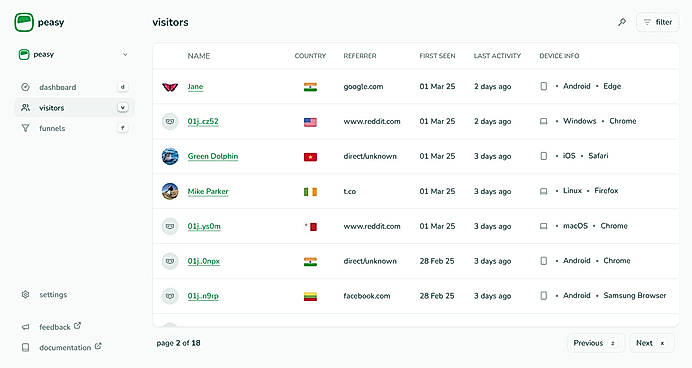Click Green Dolphin's avatar image
692x368 pixels.
[170, 156]
